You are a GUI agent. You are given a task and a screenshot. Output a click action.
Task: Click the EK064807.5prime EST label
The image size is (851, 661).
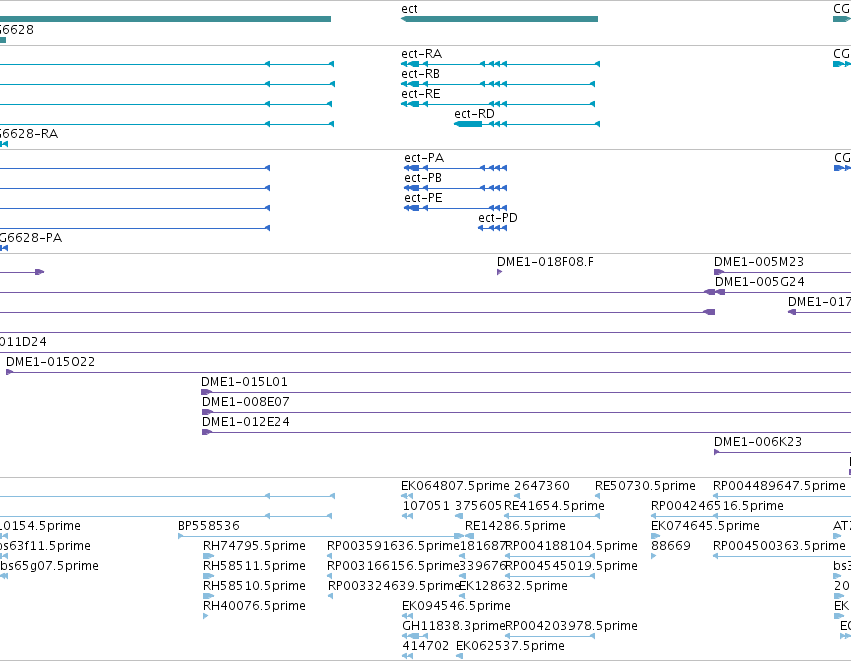[x=455, y=486]
